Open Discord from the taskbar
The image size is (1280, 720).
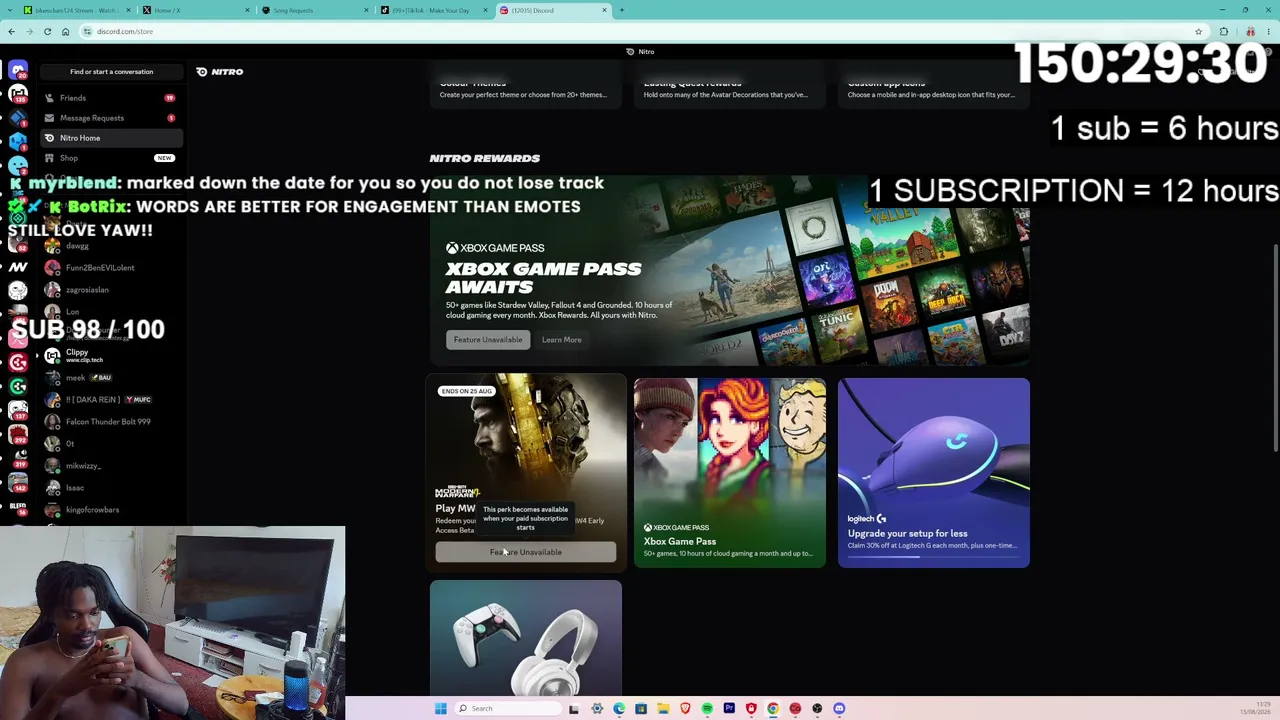(839, 709)
